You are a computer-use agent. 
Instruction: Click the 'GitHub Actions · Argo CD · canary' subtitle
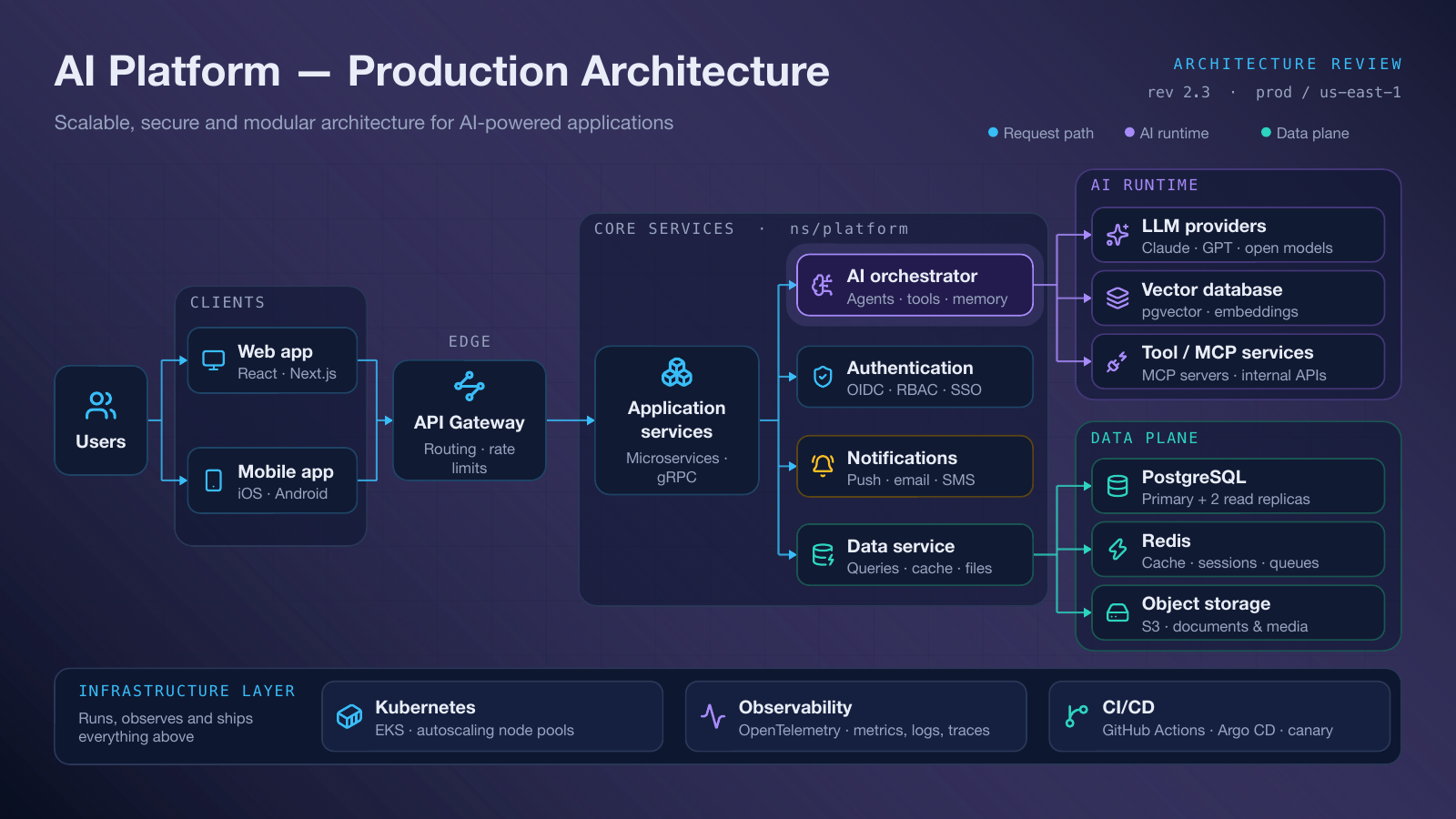pyautogui.click(x=1218, y=730)
